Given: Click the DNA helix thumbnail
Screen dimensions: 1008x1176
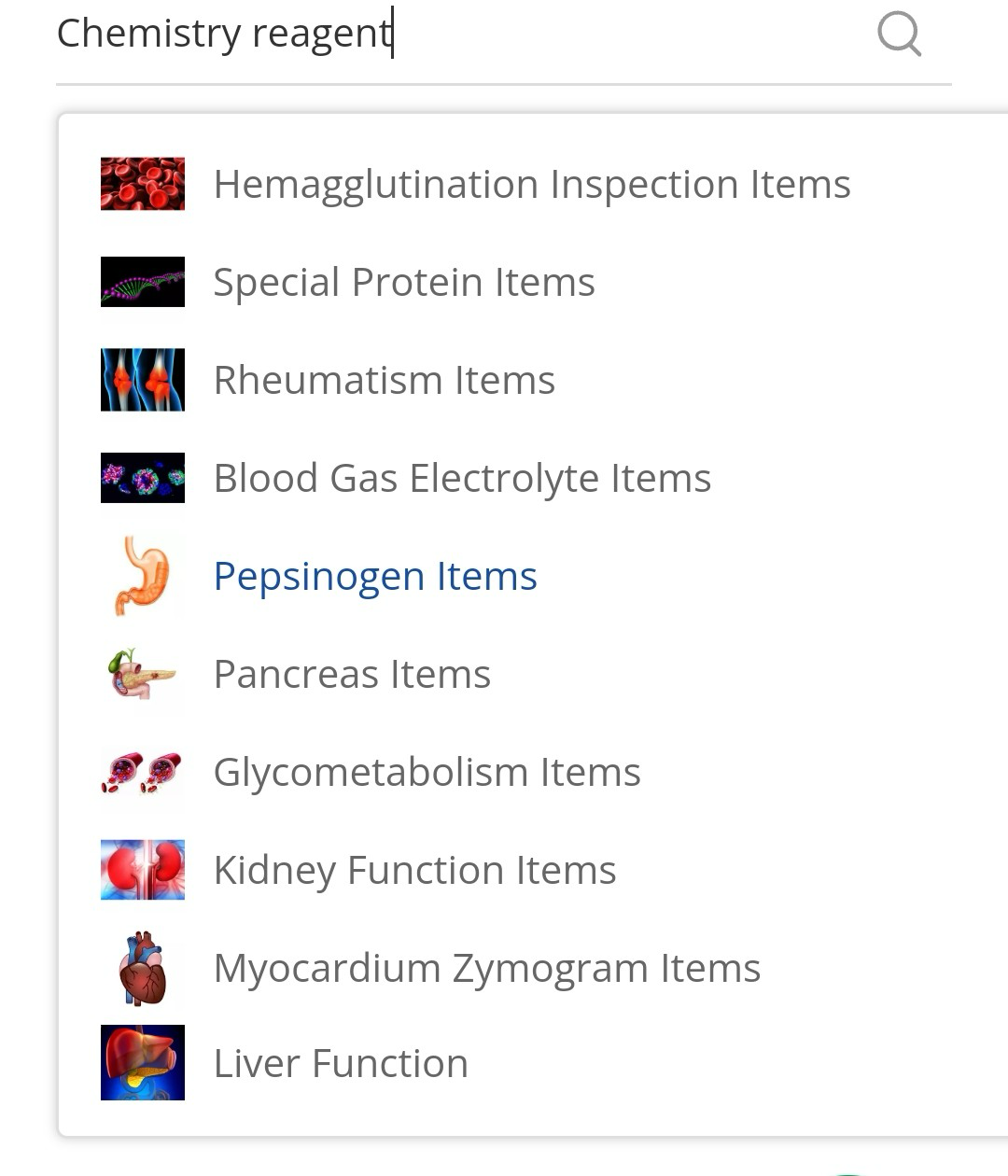Looking at the screenshot, I should click(x=143, y=282).
